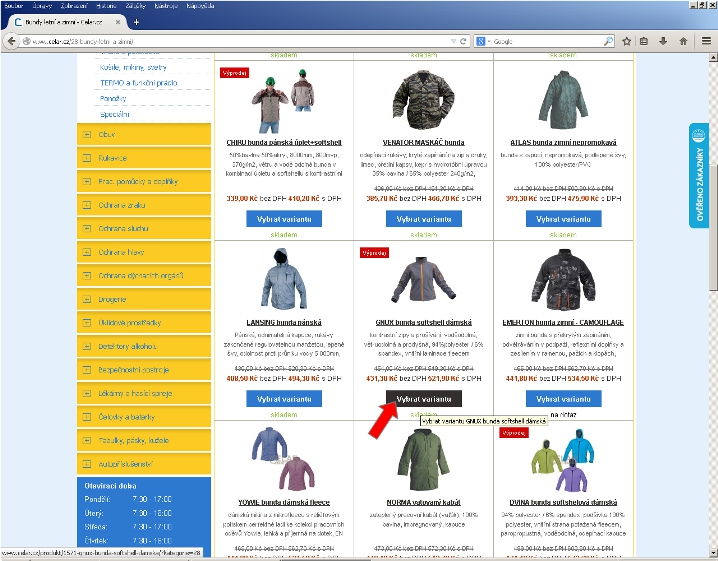The image size is (718, 561).
Task: Open the Google search engine dropdown
Action: [x=483, y=41]
